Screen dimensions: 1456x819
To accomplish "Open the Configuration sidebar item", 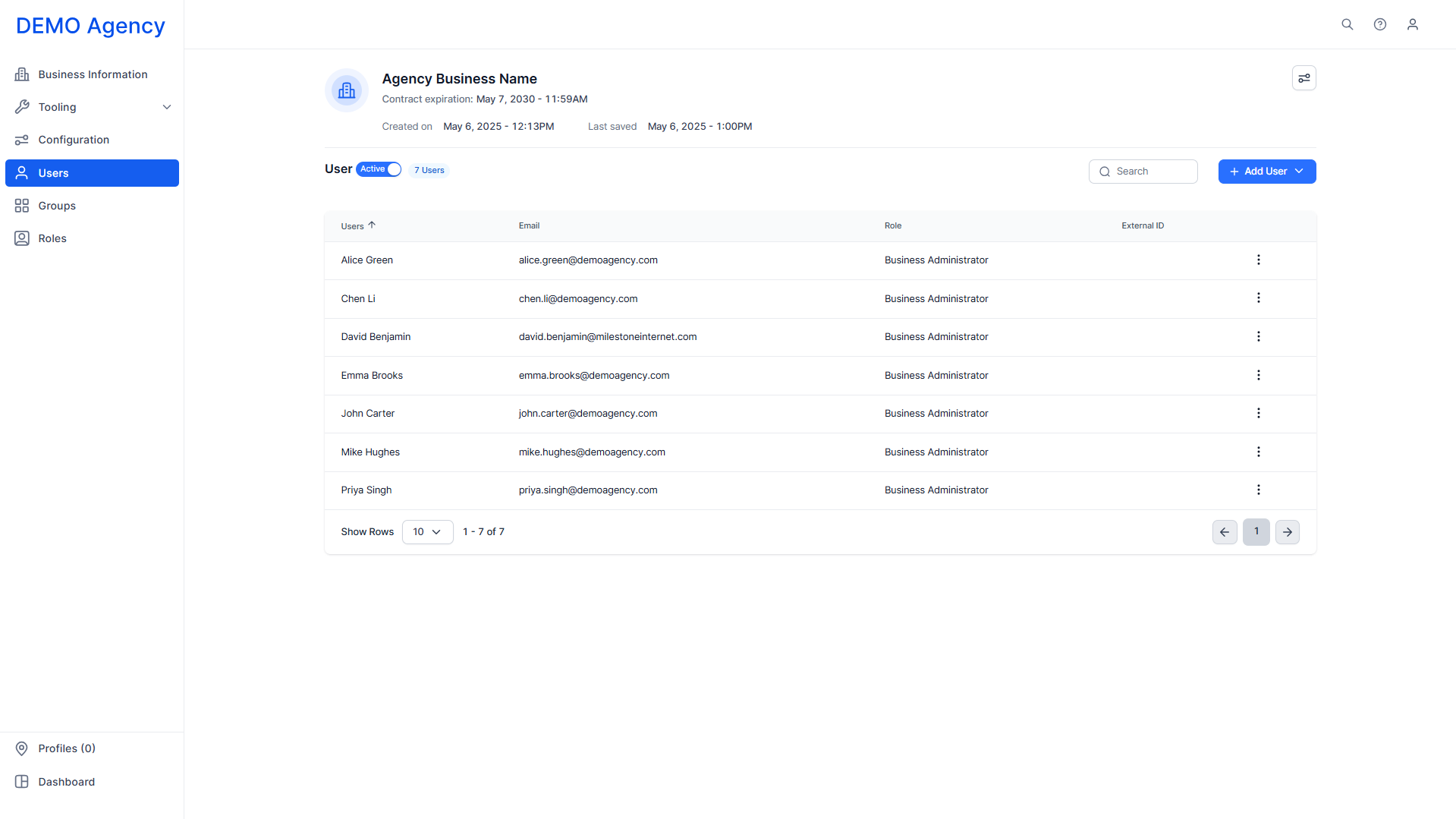I will (x=92, y=140).
